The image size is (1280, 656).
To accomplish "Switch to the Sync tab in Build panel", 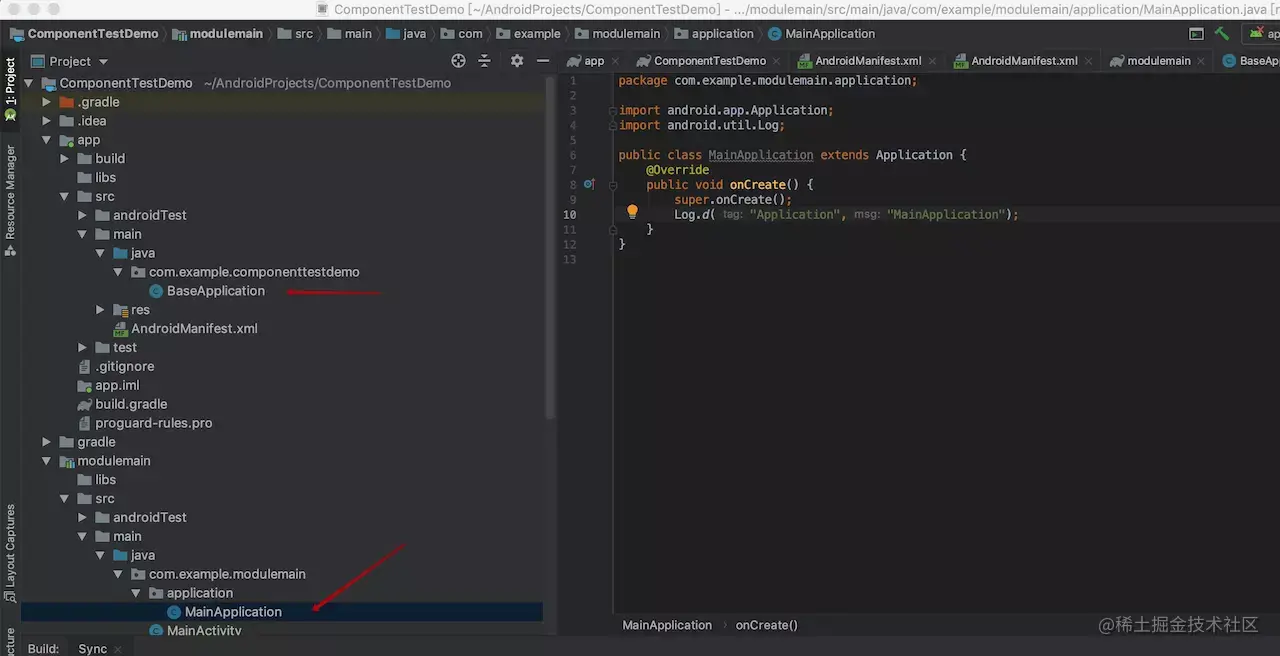I will click(x=92, y=648).
